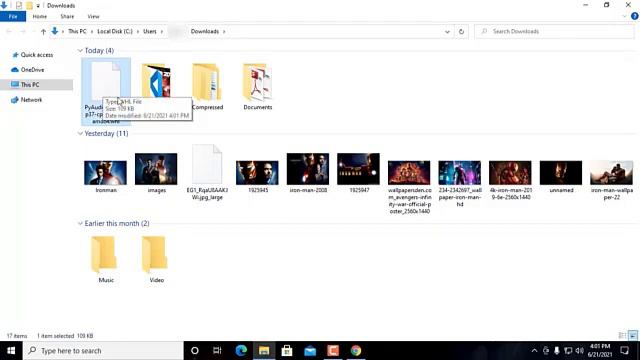Open the Share ribbon tab

pos(67,16)
